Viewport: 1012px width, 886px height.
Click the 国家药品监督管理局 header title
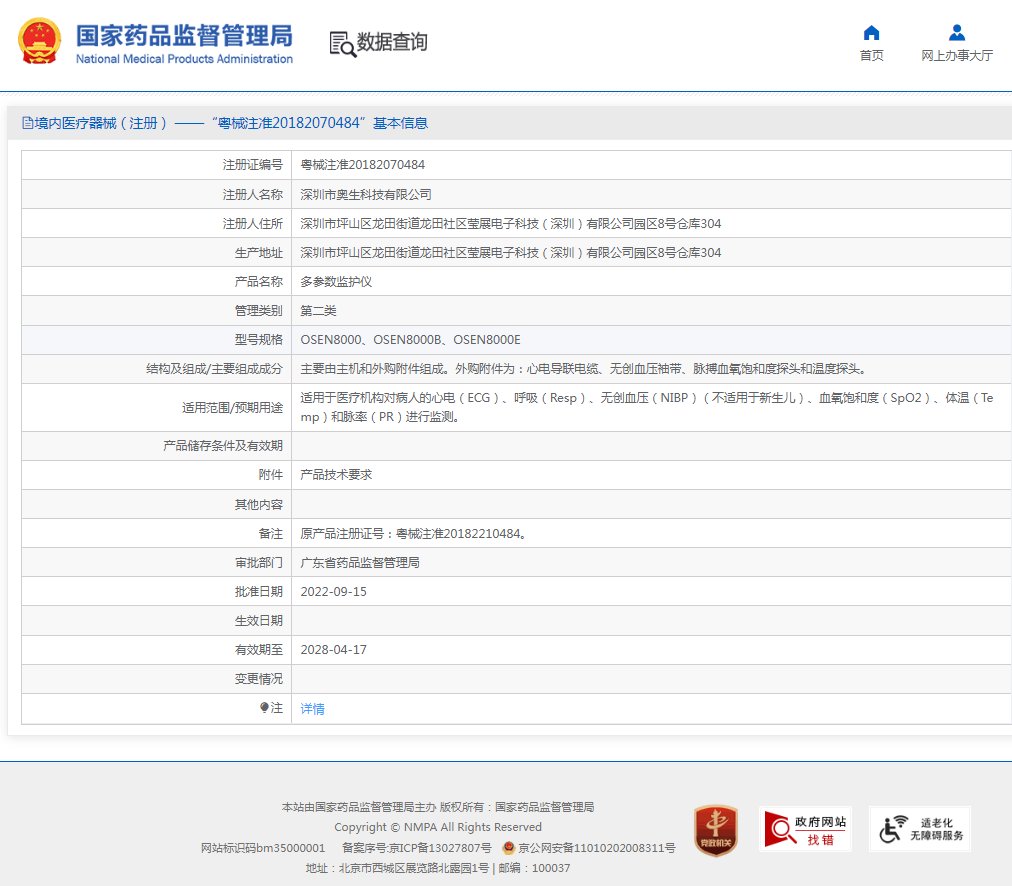(x=184, y=36)
